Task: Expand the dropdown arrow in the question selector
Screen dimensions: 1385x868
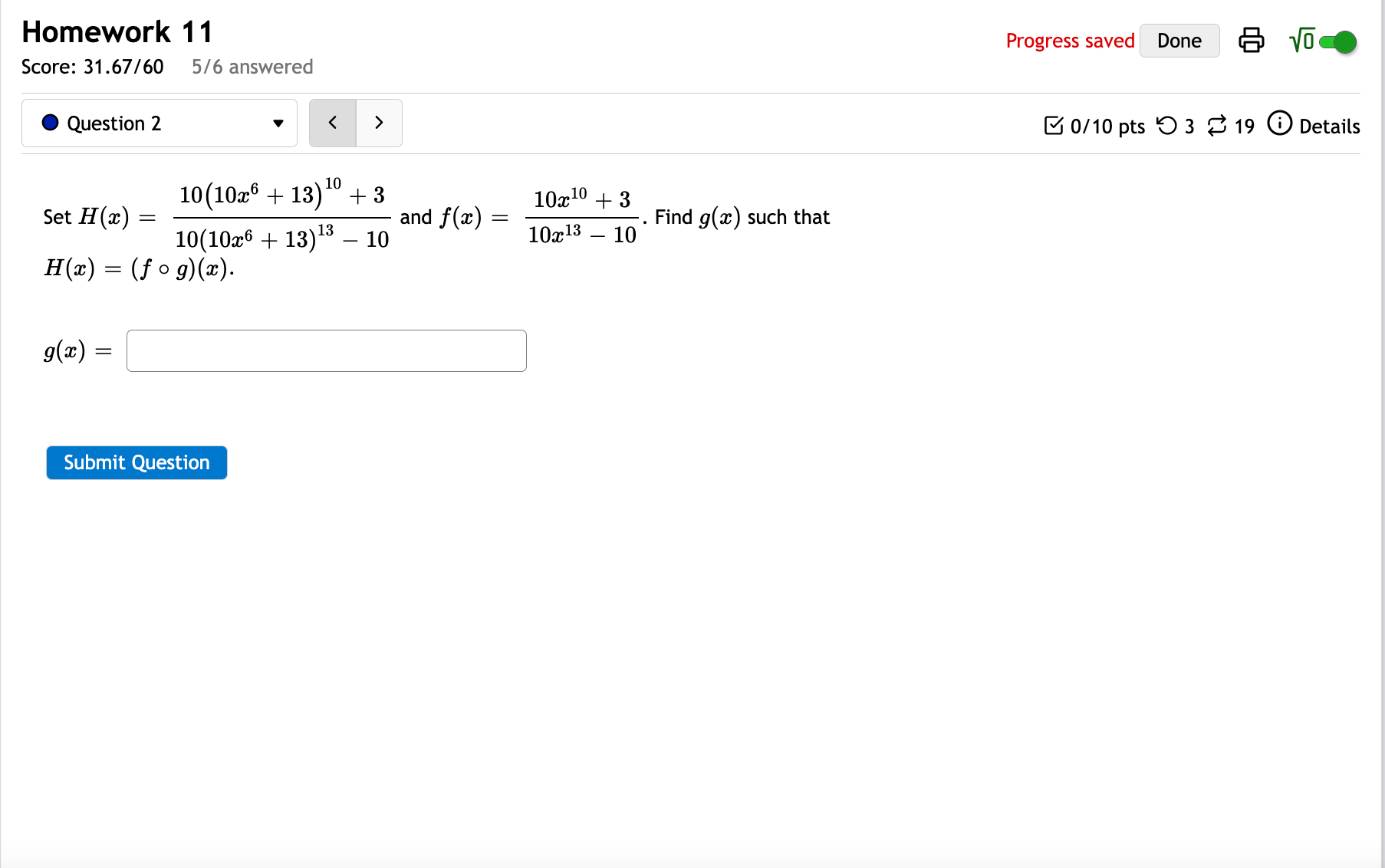Action: tap(278, 123)
